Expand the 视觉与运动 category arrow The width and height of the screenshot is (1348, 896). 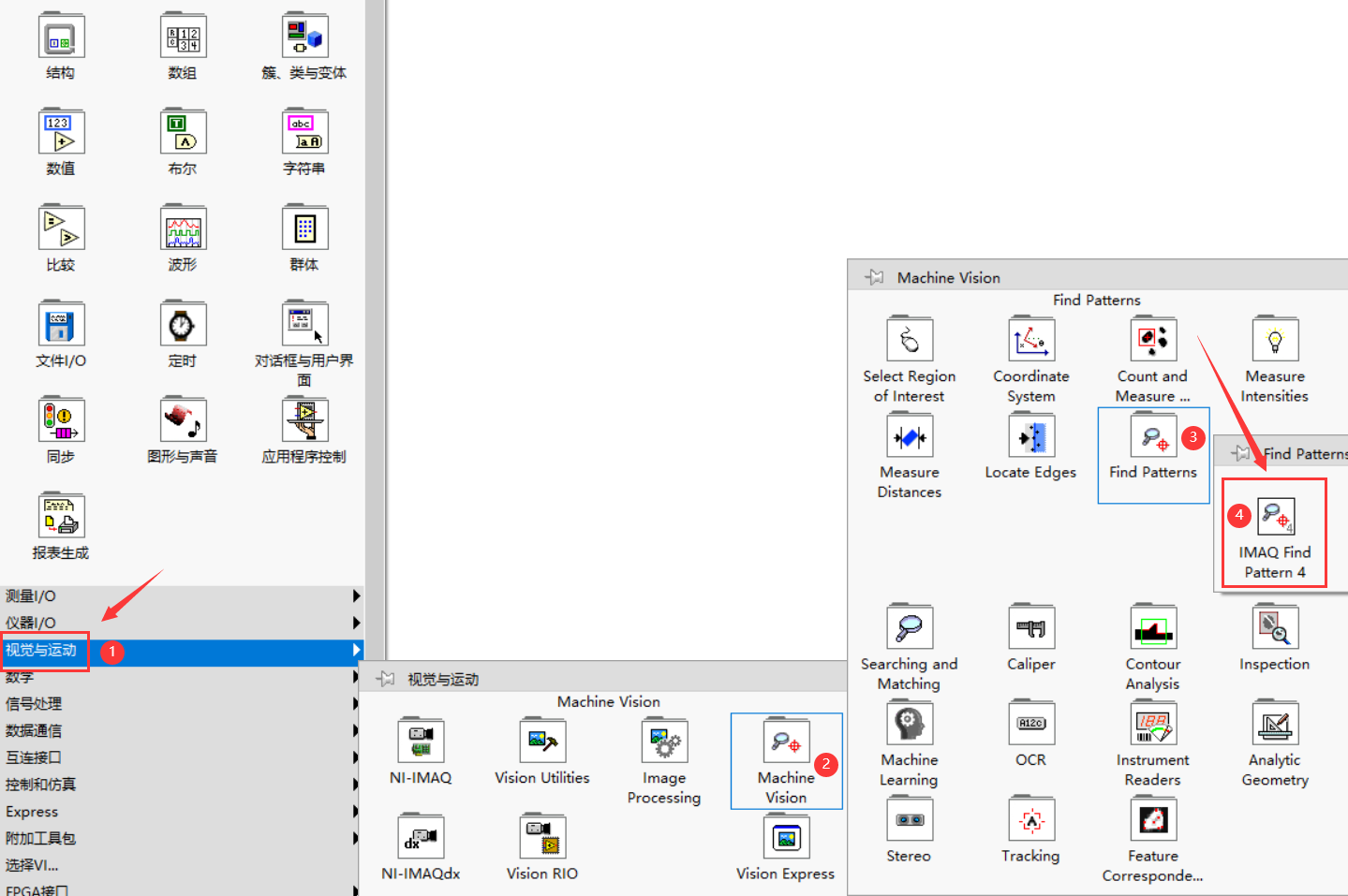[x=356, y=650]
